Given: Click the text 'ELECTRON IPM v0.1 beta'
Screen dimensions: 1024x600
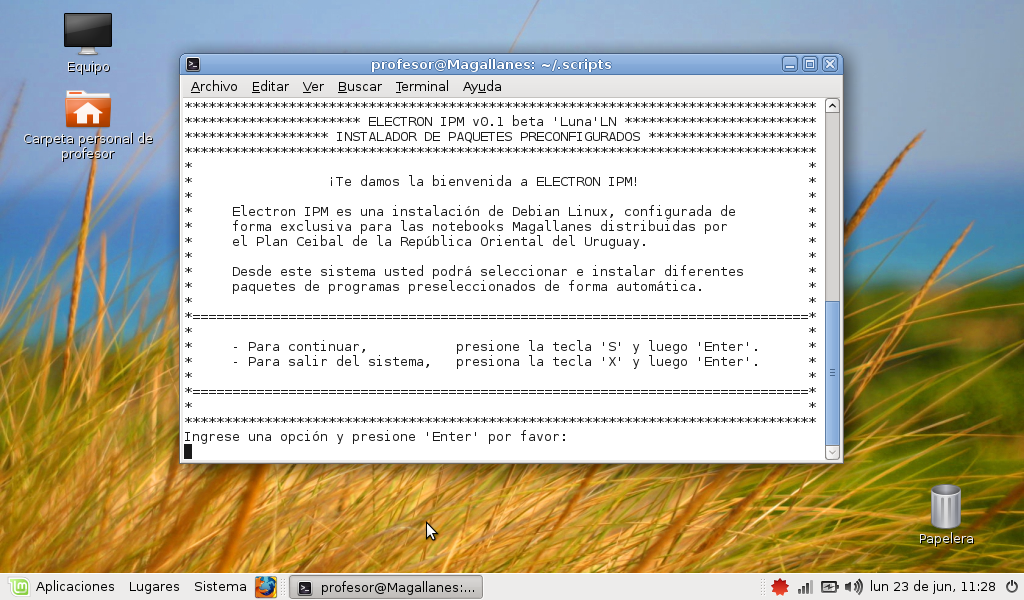Looking at the screenshot, I should (460, 121).
